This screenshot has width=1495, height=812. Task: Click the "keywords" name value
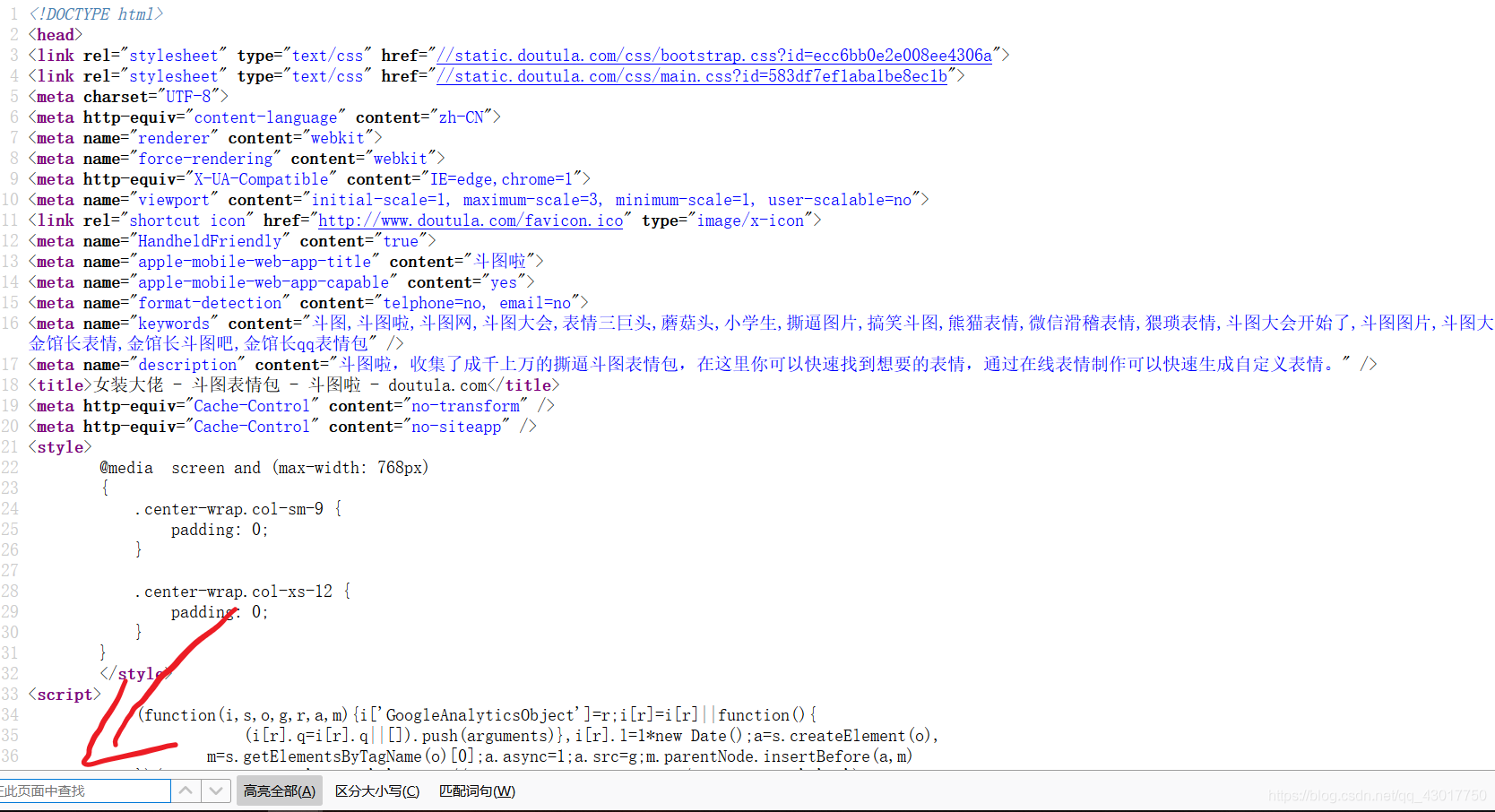(x=174, y=324)
